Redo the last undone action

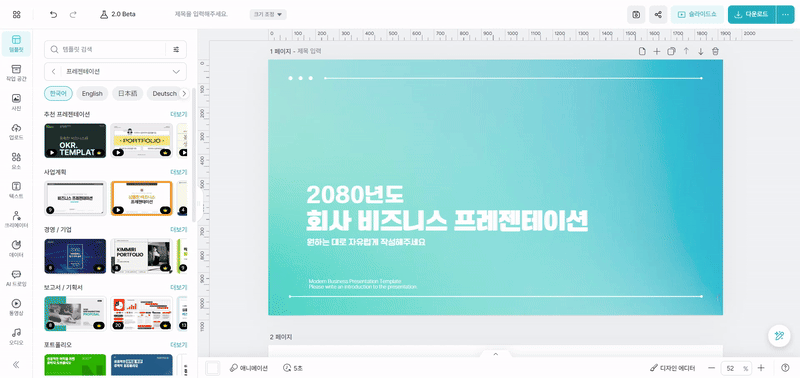[x=73, y=14]
